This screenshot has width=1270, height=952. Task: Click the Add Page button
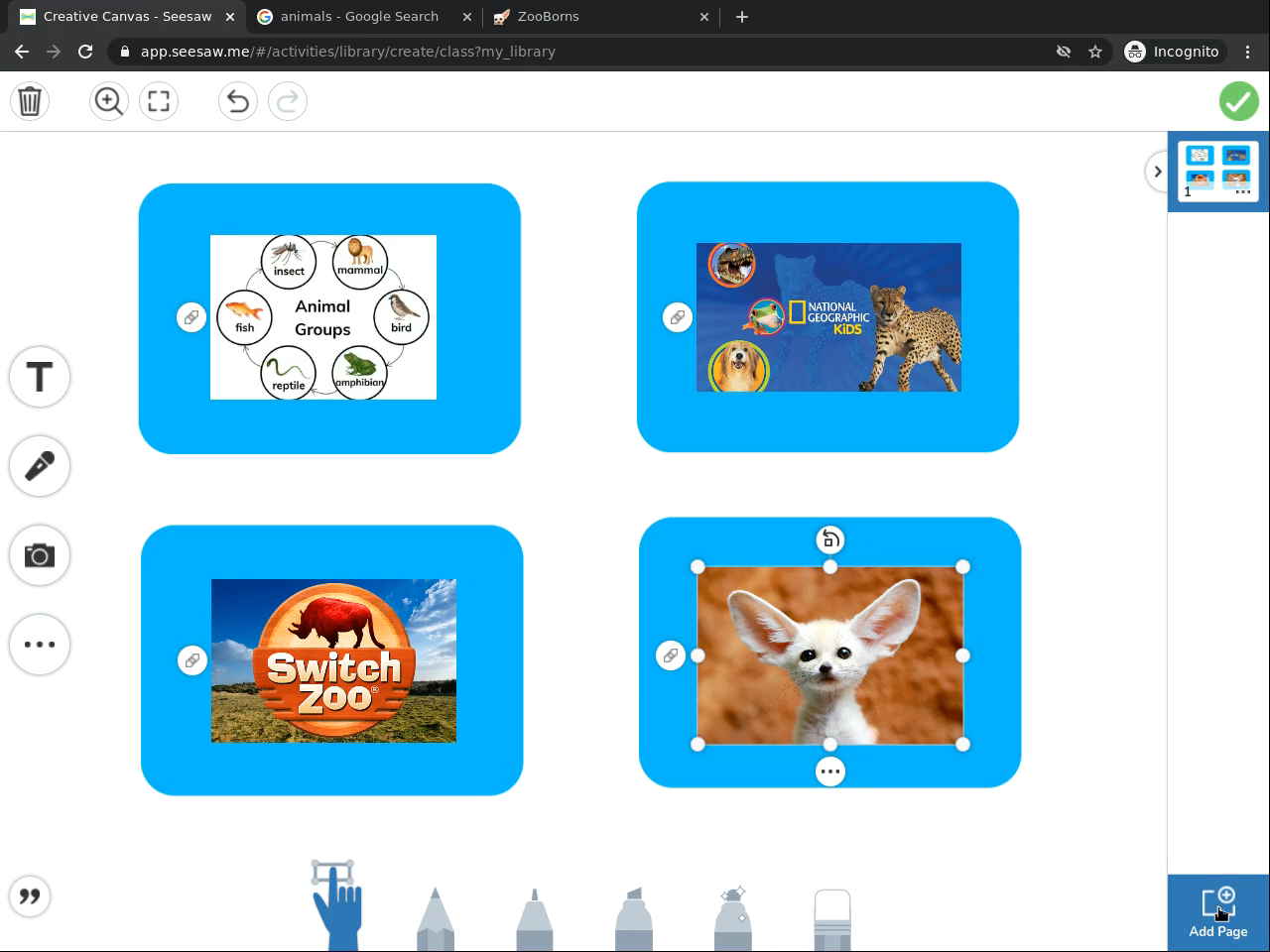point(1218,913)
